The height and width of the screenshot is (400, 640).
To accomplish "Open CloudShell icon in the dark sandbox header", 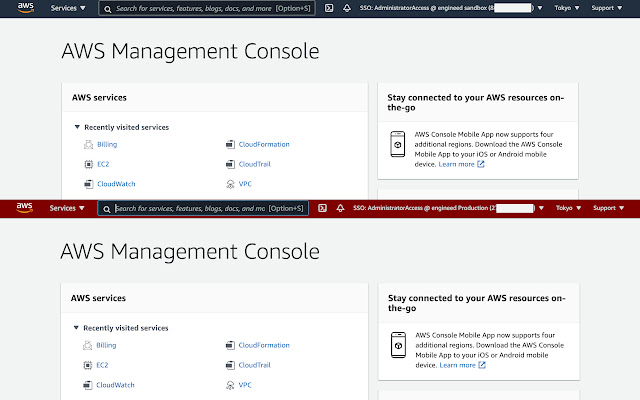I will click(329, 8).
